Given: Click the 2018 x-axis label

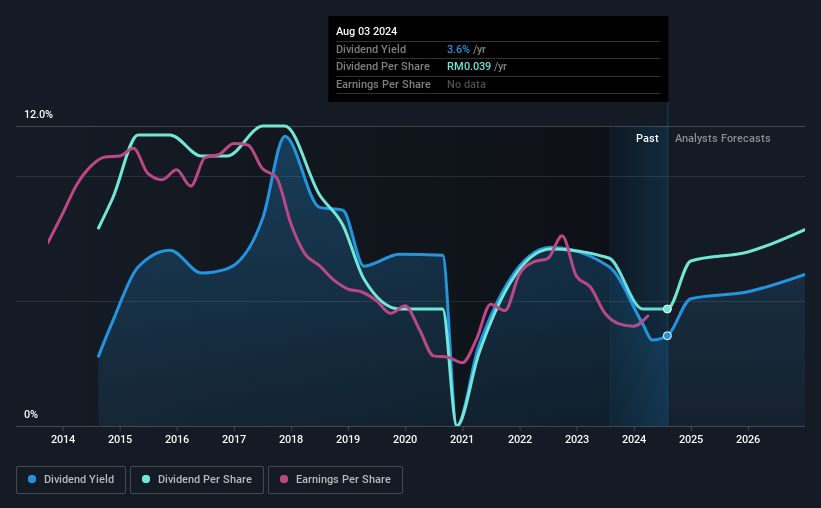Looking at the screenshot, I should (x=291, y=439).
